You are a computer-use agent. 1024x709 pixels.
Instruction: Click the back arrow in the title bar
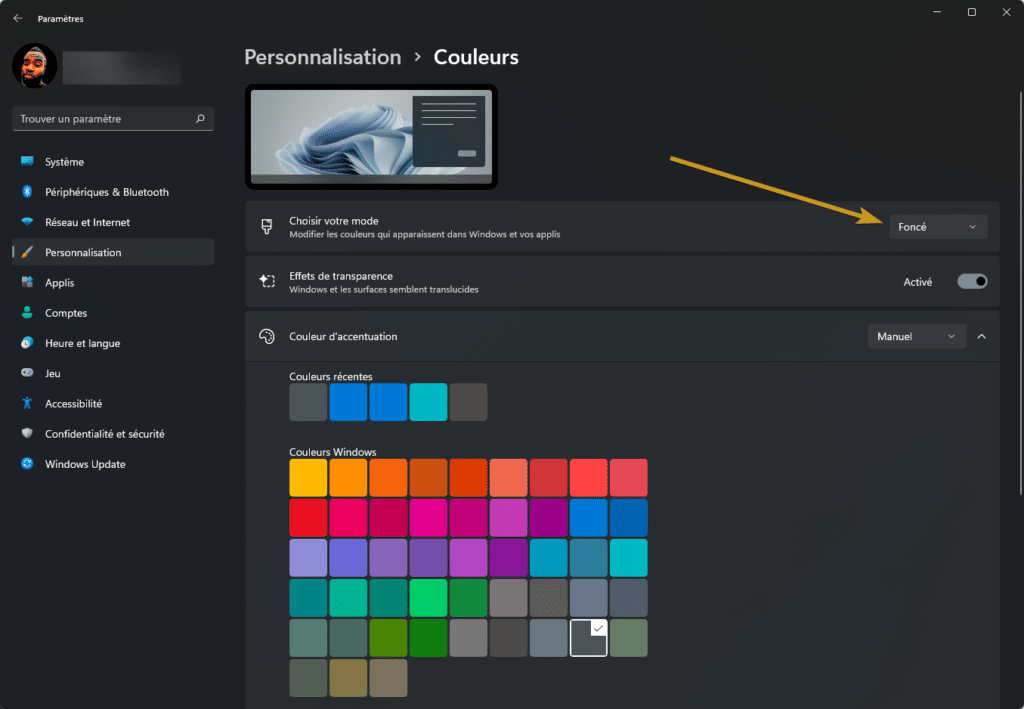click(x=18, y=18)
